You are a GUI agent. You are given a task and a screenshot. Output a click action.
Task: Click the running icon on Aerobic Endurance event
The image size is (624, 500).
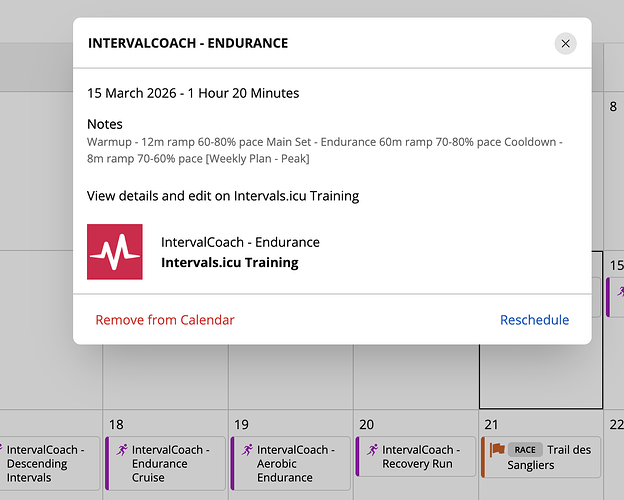(247, 450)
